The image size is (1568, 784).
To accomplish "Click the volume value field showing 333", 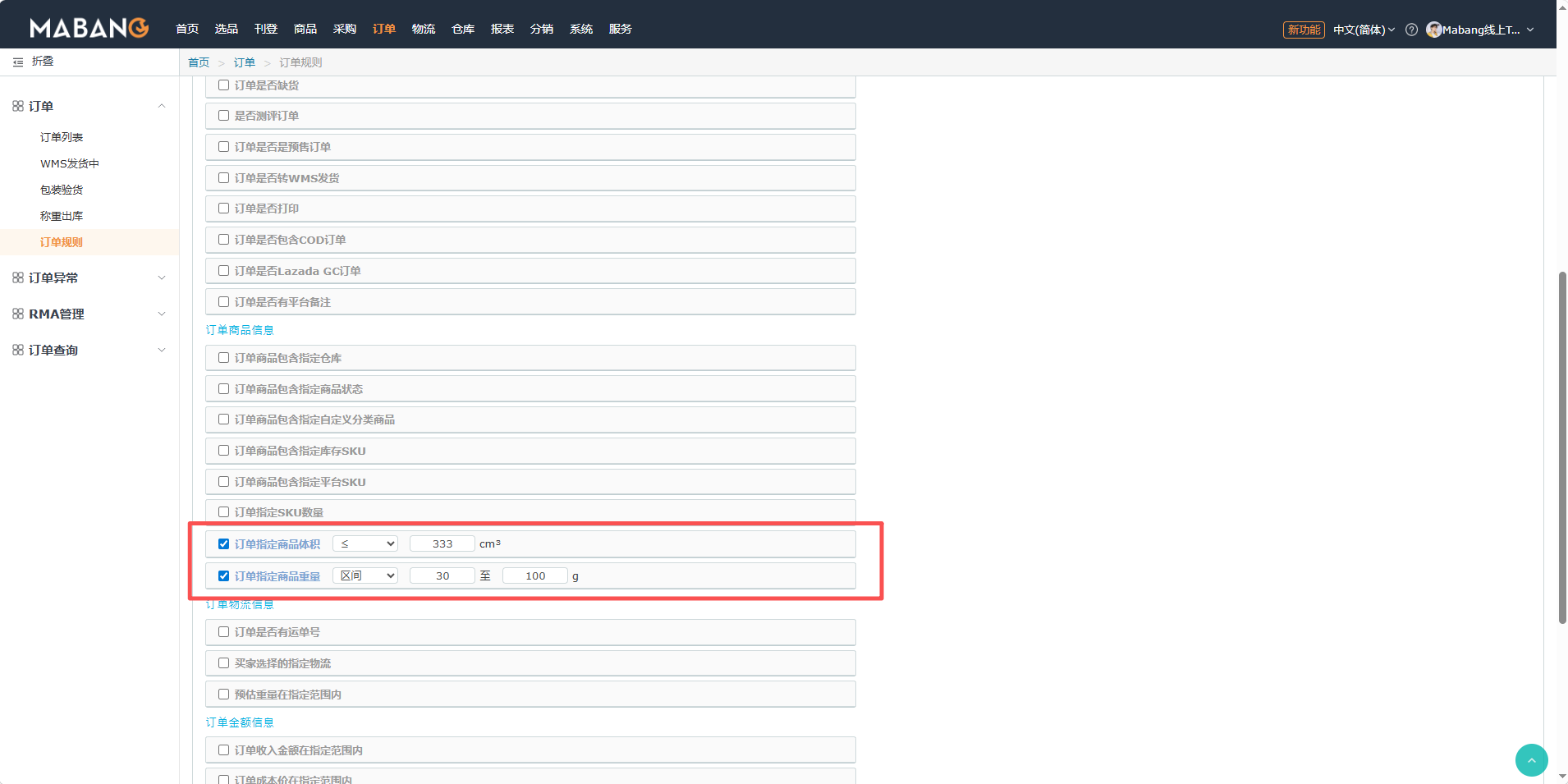I will pyautogui.click(x=442, y=543).
